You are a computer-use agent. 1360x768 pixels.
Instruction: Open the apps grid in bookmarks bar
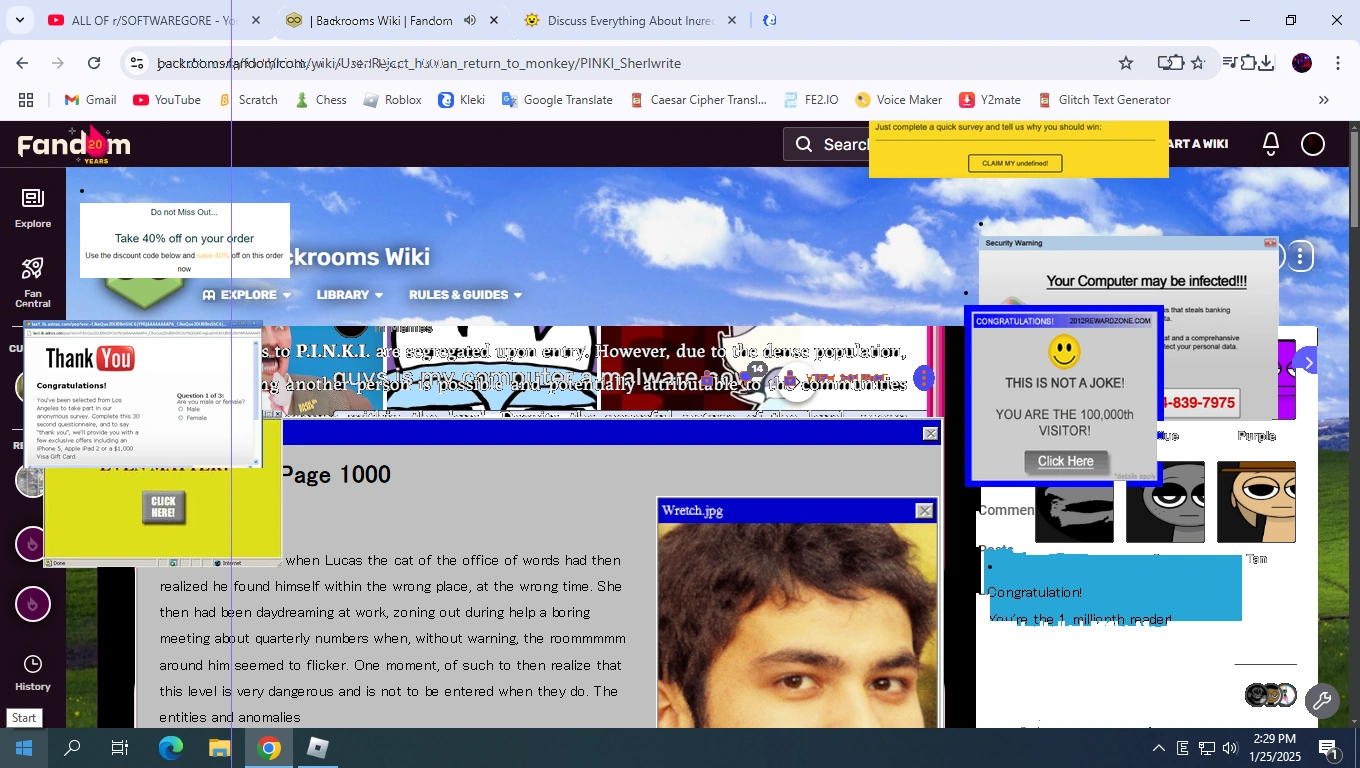tap(26, 100)
